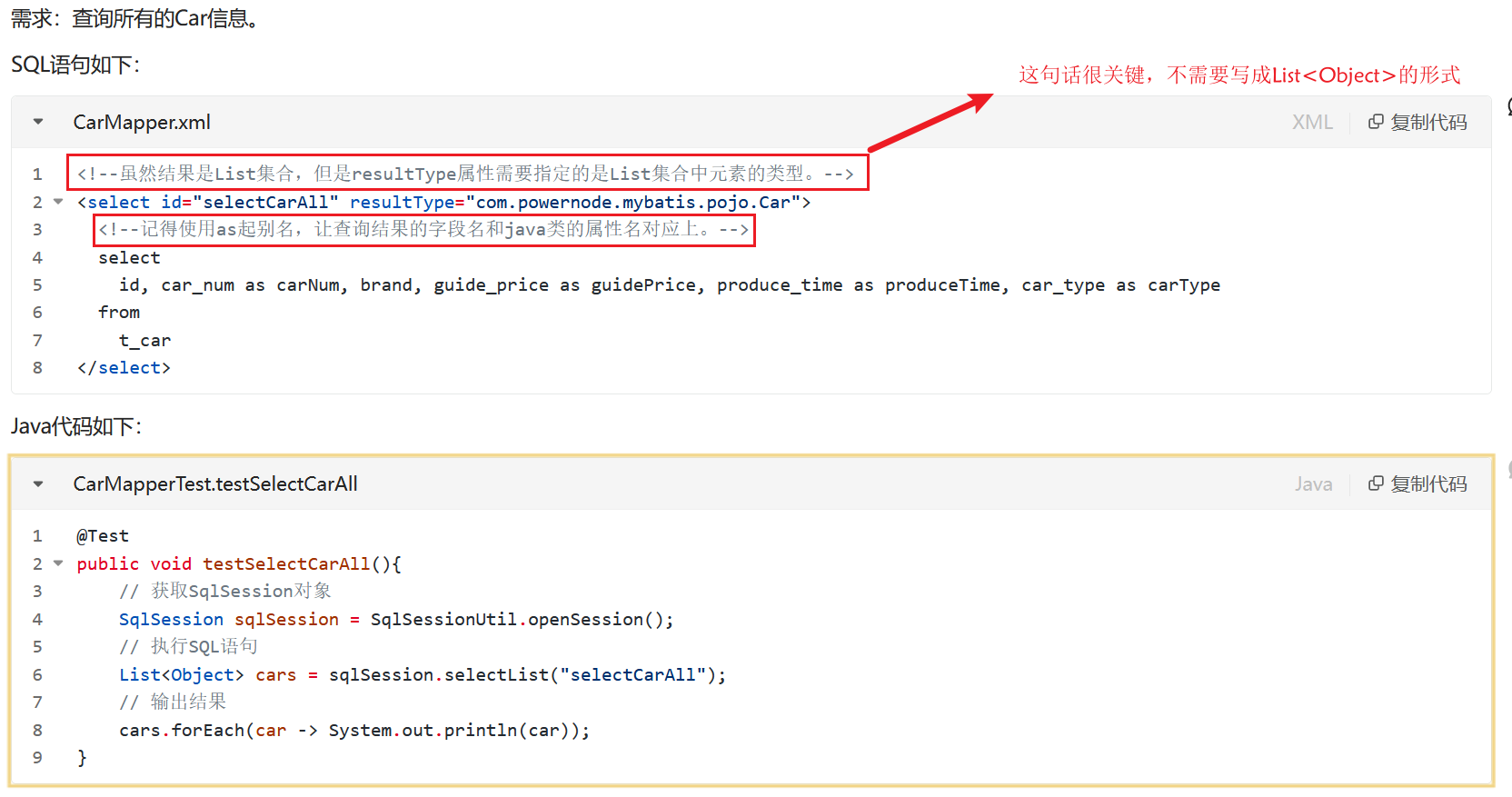Click the closing </select> tag line
The height and width of the screenshot is (797, 1512).
[x=124, y=367]
